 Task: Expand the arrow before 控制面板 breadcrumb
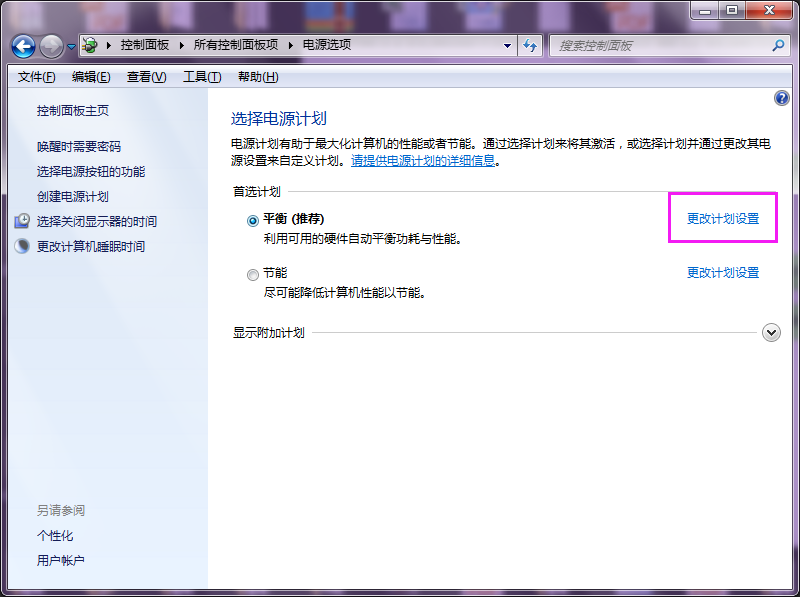pos(109,45)
